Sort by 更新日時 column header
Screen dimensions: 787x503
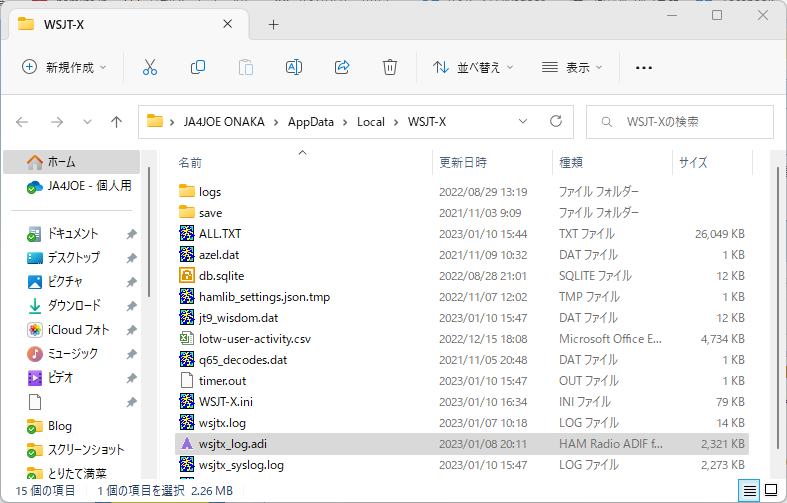click(492, 162)
